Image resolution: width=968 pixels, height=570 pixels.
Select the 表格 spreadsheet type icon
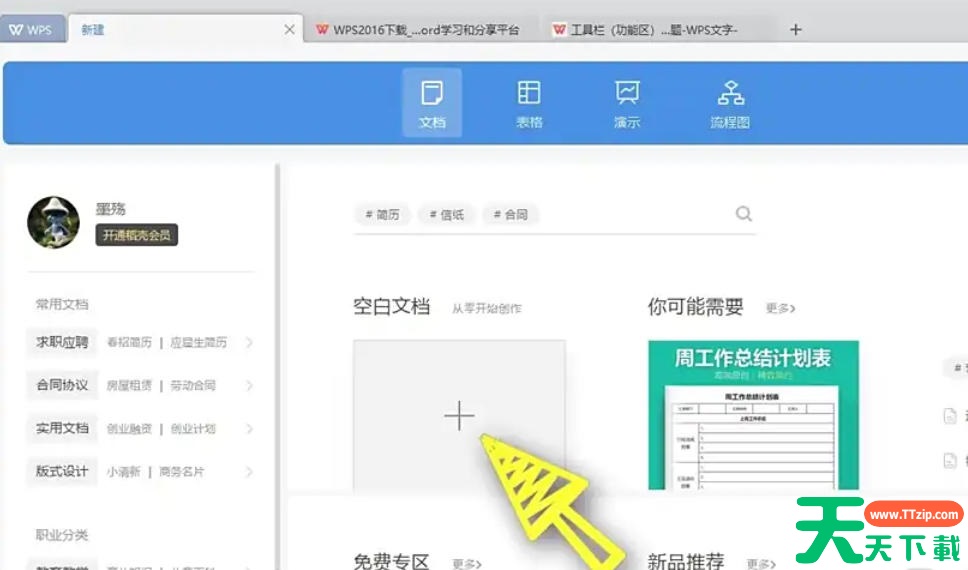tap(529, 103)
